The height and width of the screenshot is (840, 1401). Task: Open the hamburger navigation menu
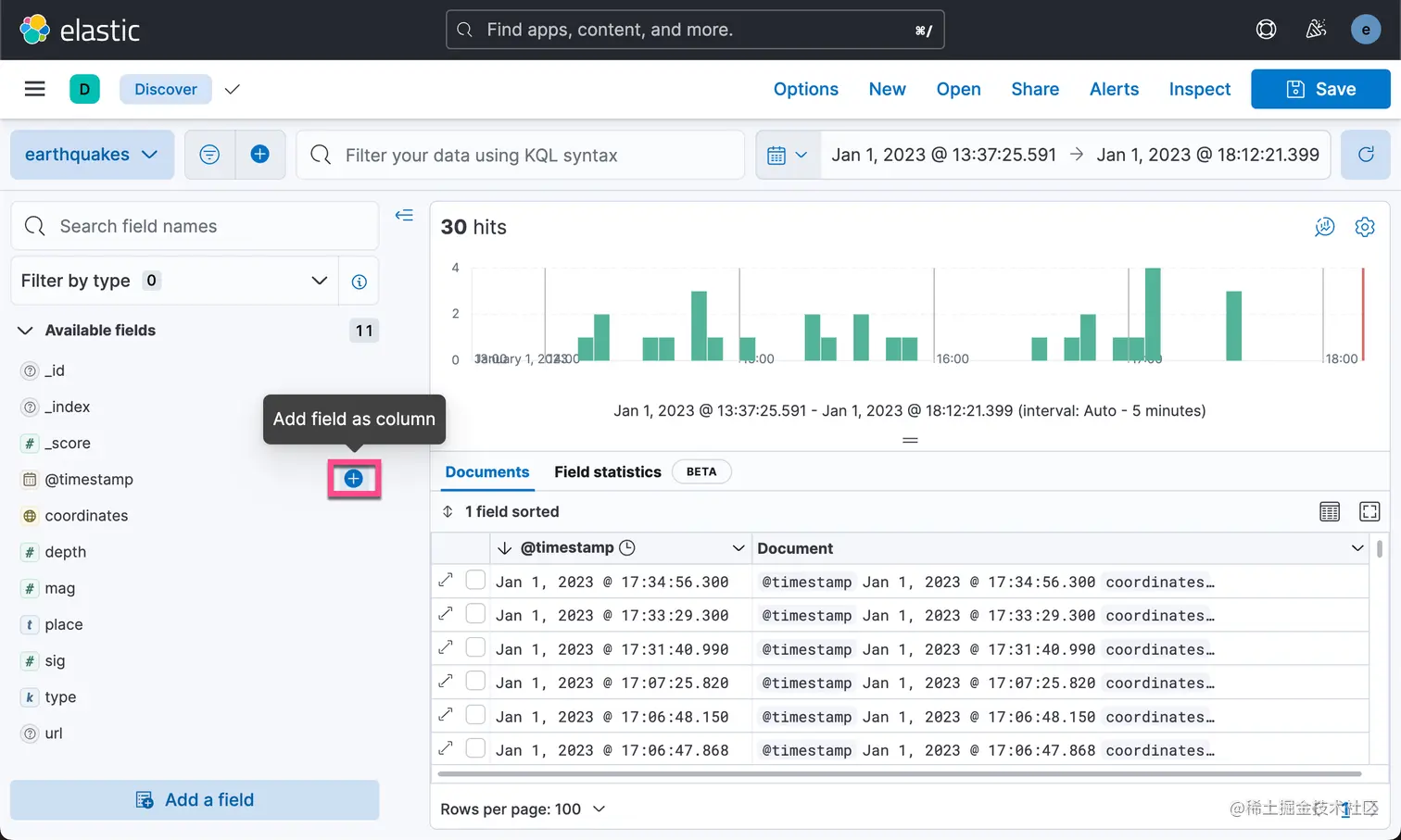34,89
